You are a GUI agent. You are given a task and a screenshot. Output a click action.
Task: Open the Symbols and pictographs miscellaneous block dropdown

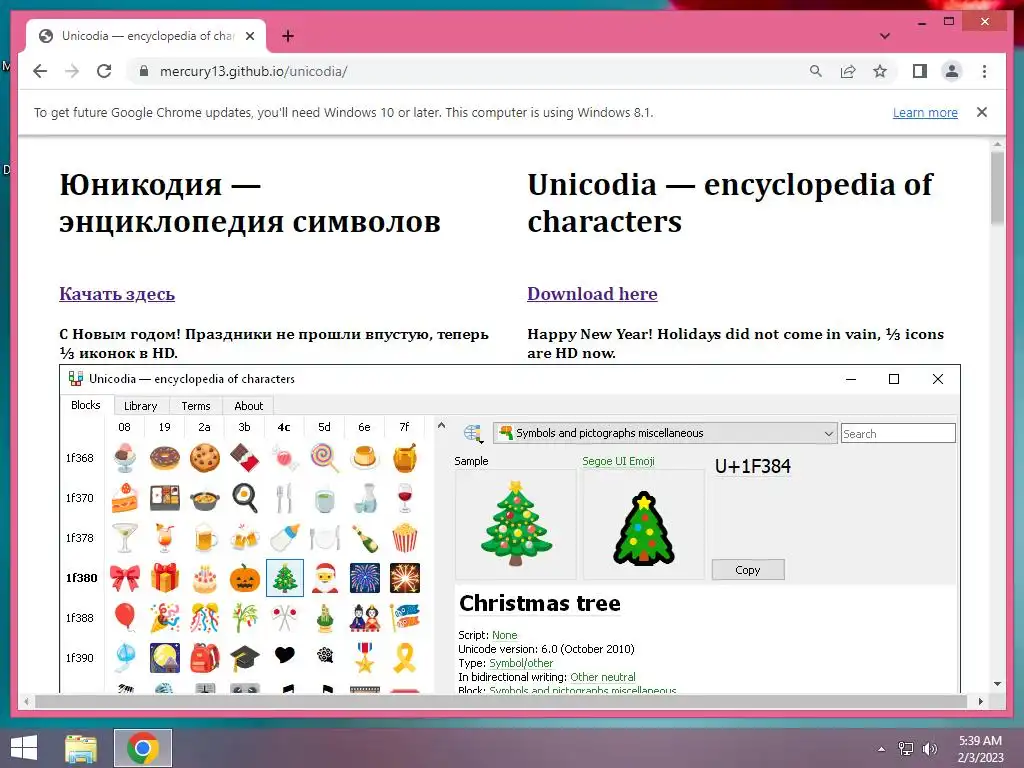pos(665,433)
